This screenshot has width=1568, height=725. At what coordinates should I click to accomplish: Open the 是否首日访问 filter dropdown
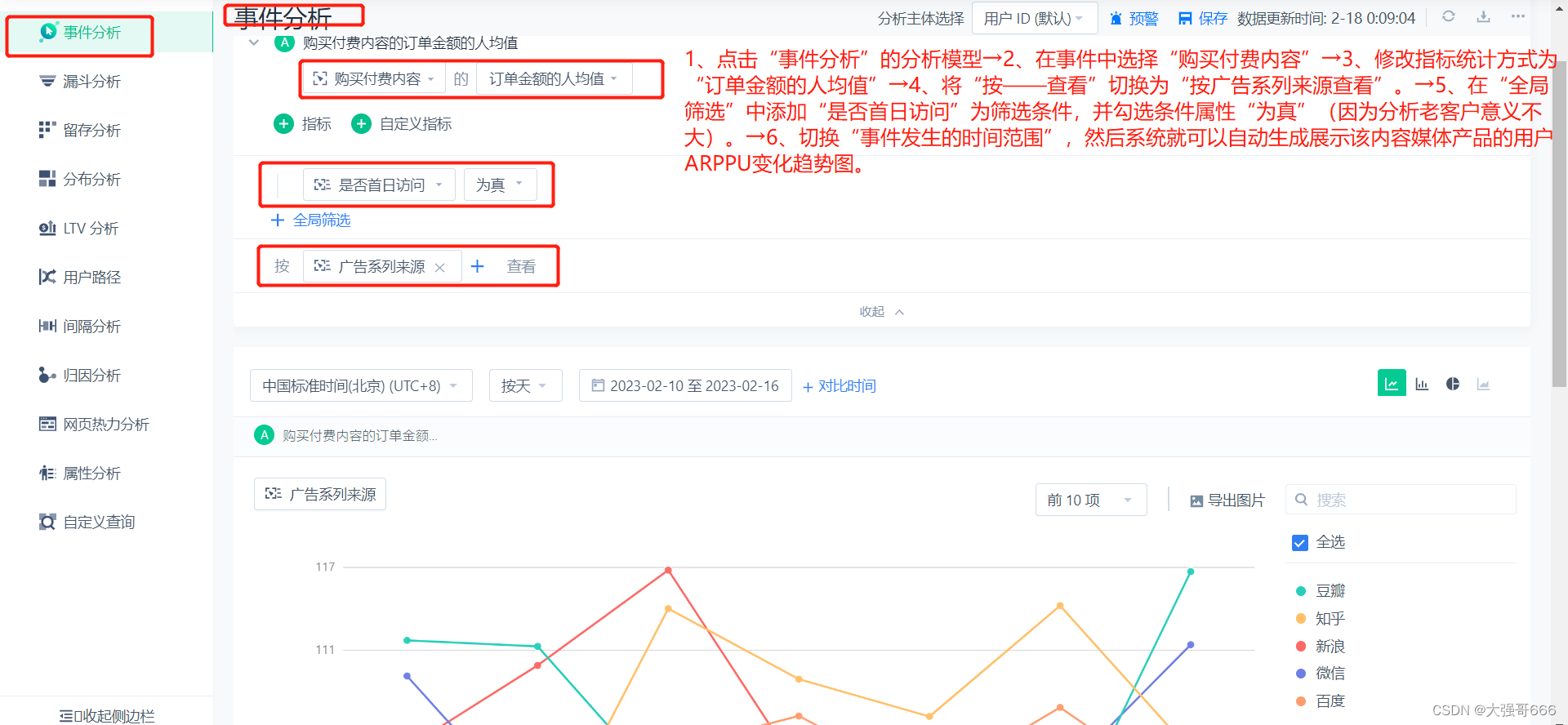pos(379,185)
